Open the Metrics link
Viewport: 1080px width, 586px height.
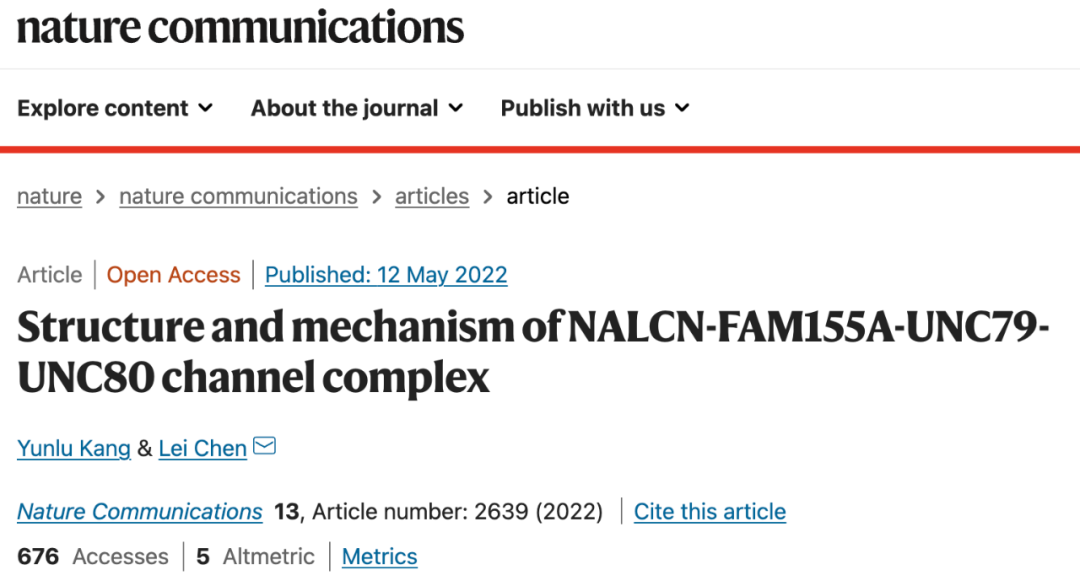pyautogui.click(x=380, y=557)
